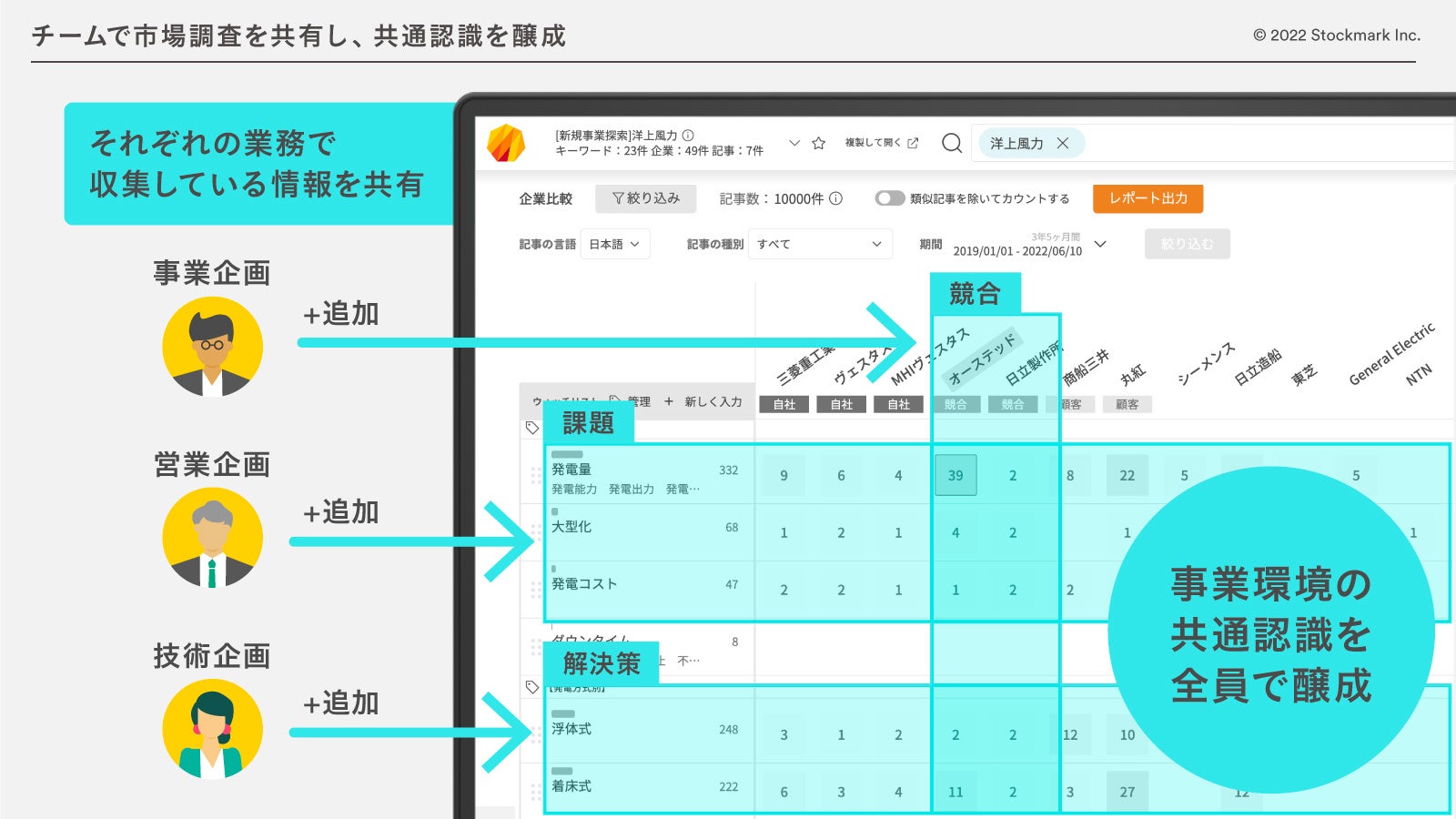Click the 発電出力 keyword under 発電量
Screen dimensions: 1456x819
pyautogui.click(x=632, y=490)
